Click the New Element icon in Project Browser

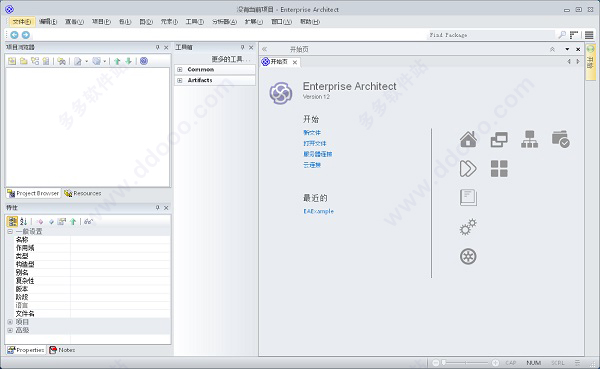[x=46, y=61]
